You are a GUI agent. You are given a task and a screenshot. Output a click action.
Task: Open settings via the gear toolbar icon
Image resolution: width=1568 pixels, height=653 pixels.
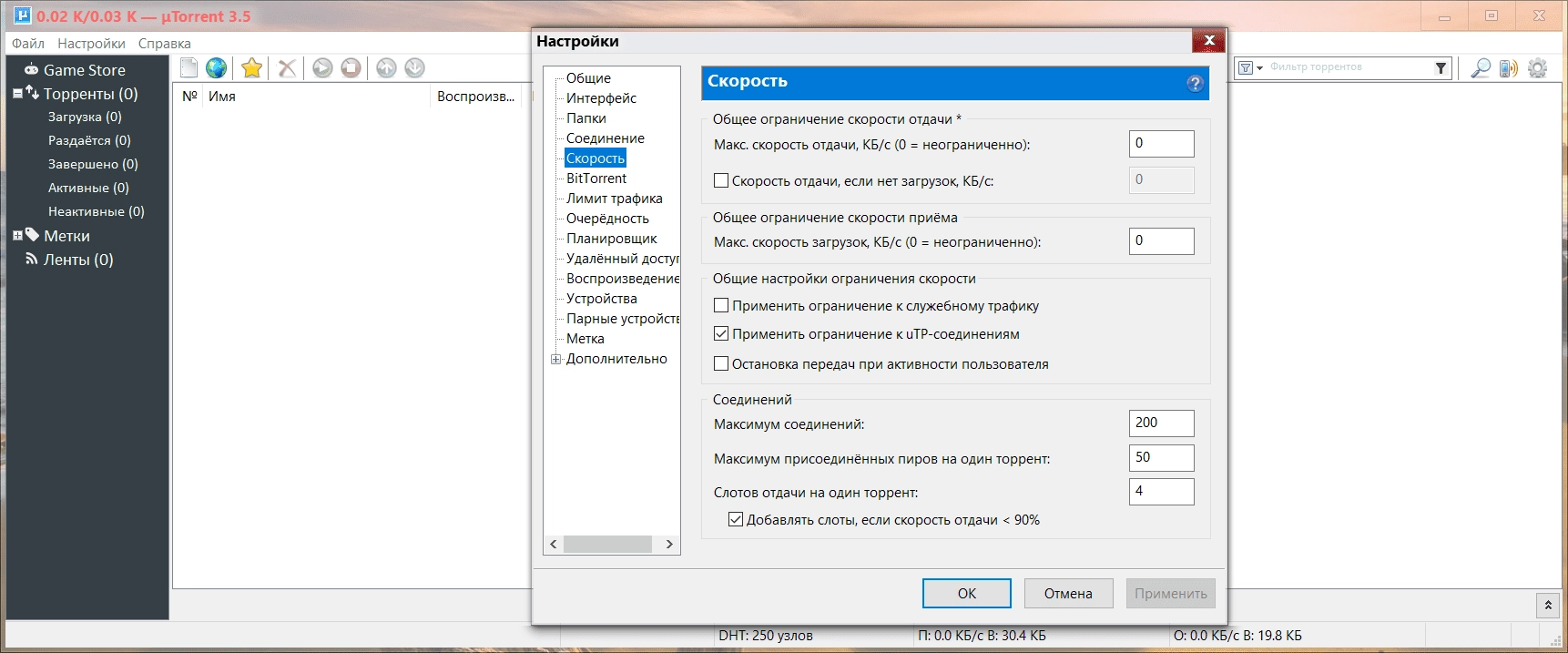[x=1538, y=67]
